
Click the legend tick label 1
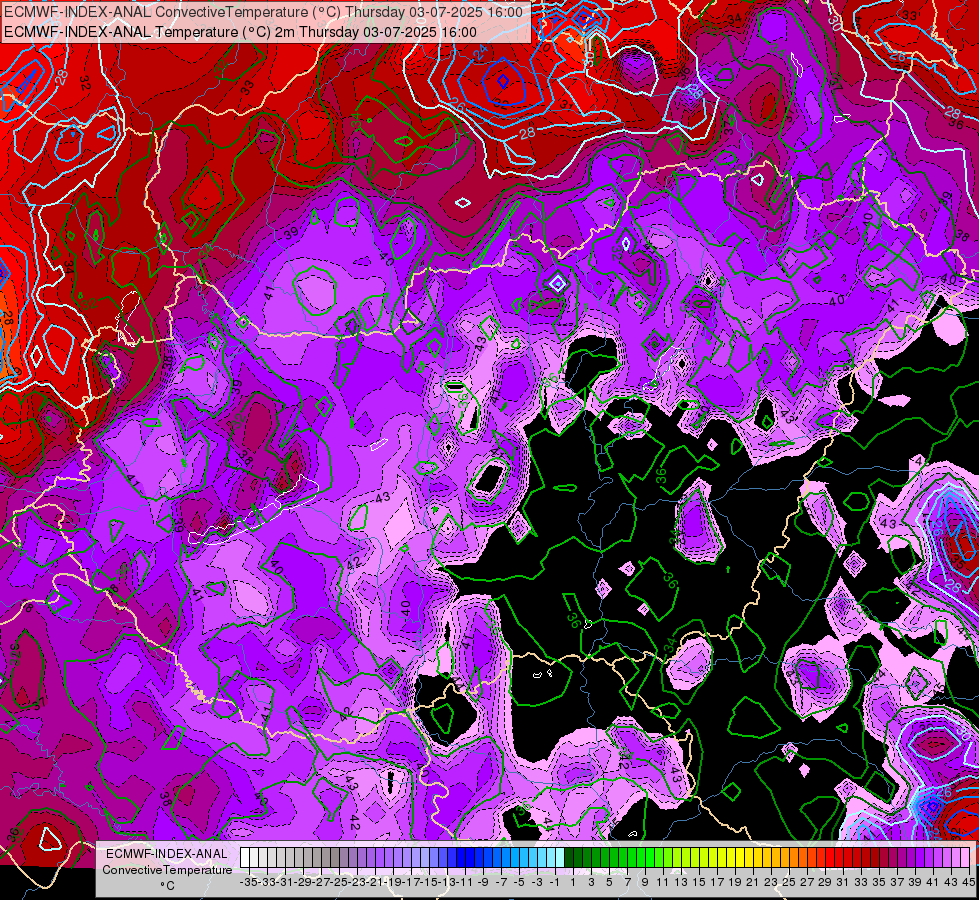click(573, 882)
